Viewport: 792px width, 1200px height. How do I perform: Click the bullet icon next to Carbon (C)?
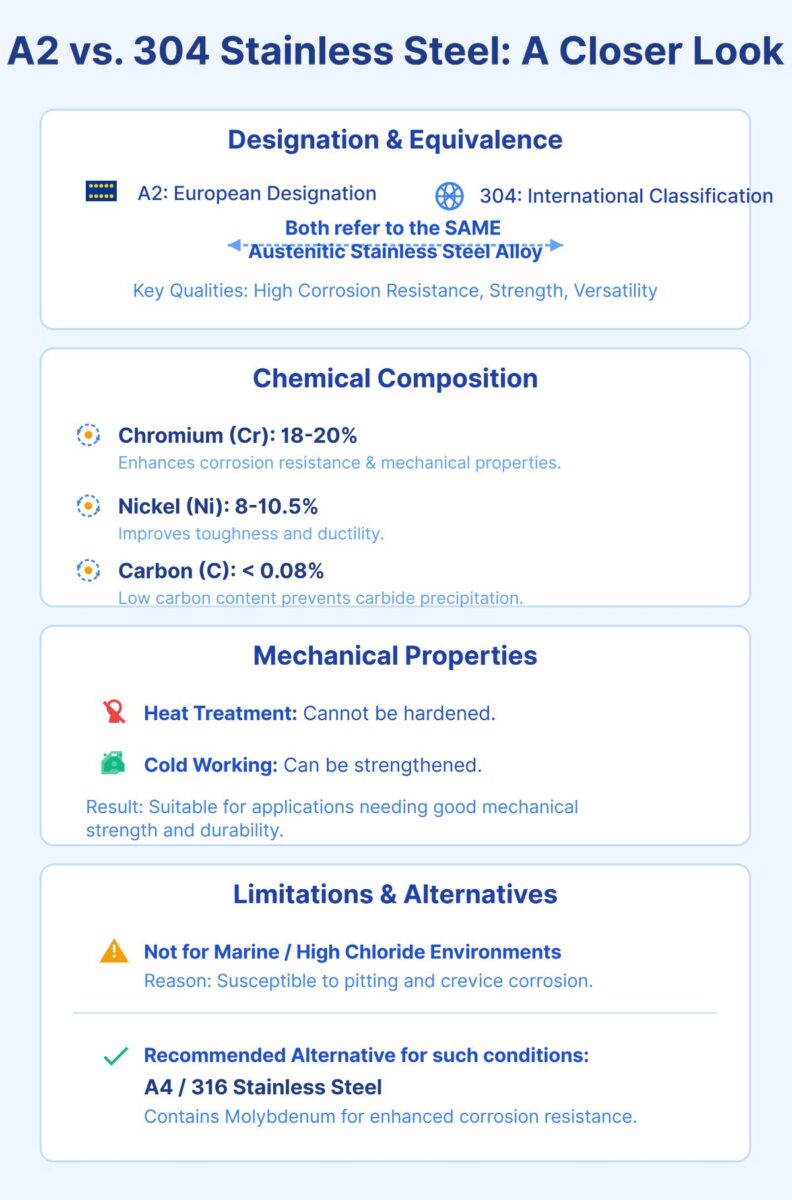pyautogui.click(x=89, y=570)
